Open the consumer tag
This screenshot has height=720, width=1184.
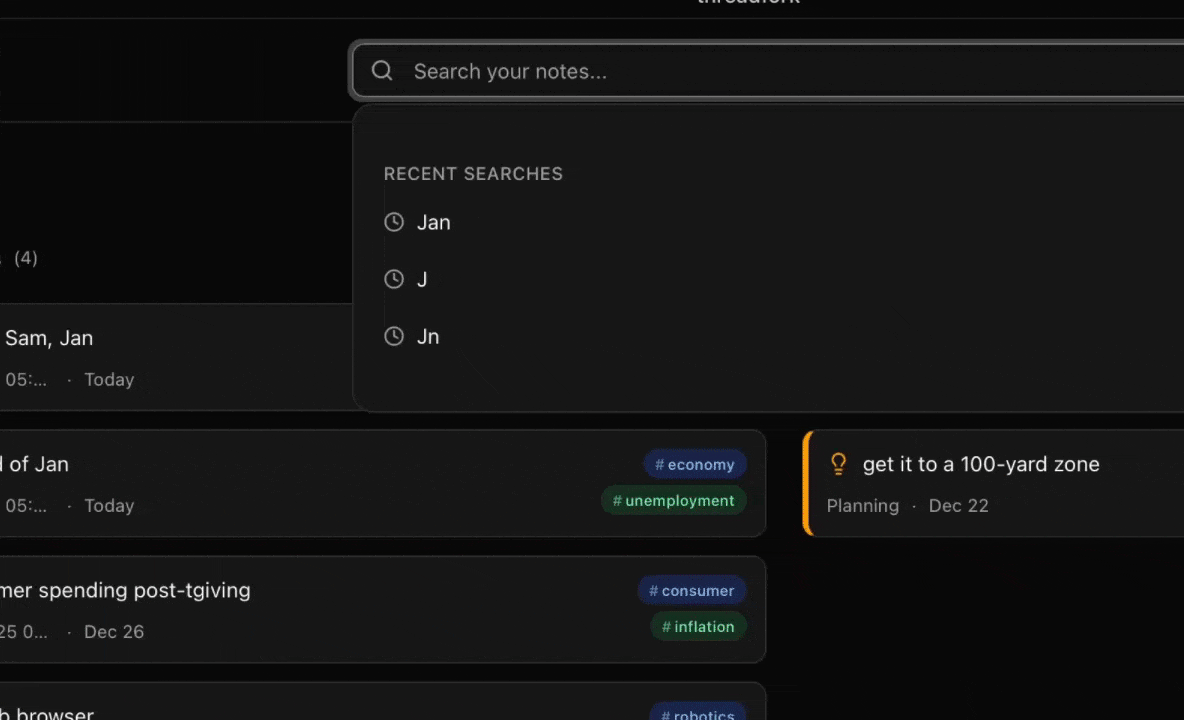693,591
